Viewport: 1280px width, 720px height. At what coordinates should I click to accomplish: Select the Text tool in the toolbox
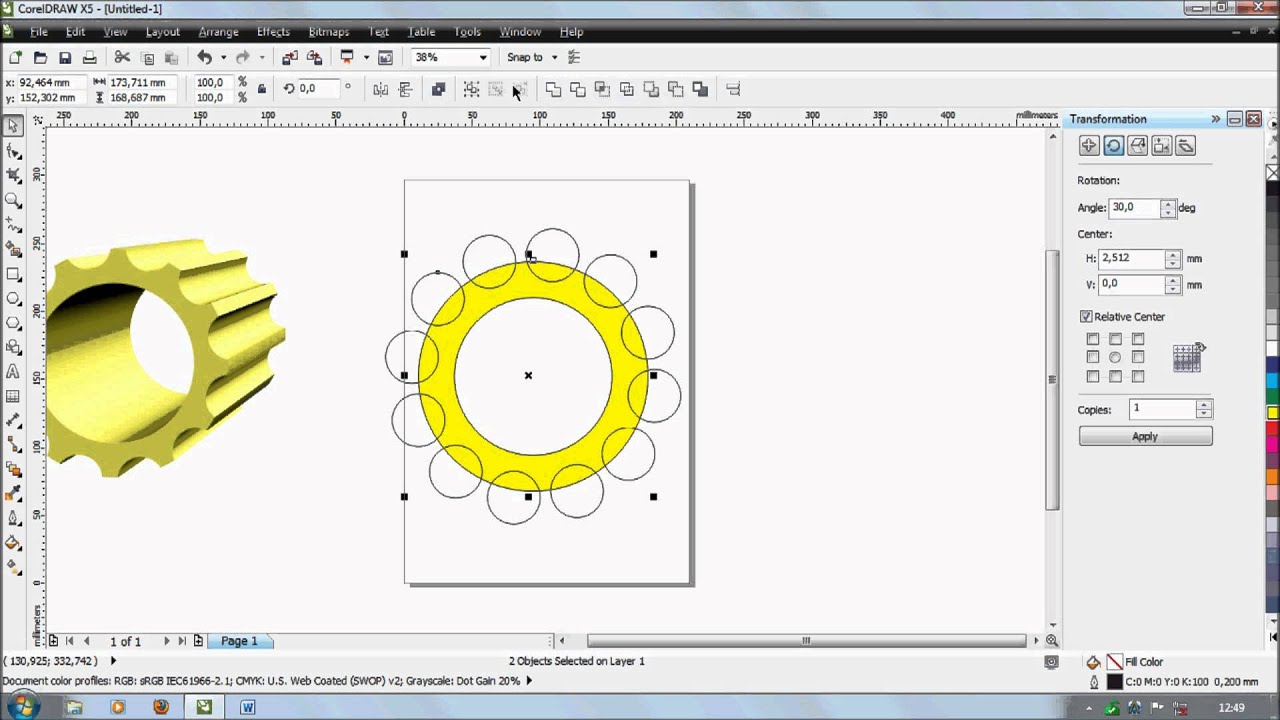(13, 371)
